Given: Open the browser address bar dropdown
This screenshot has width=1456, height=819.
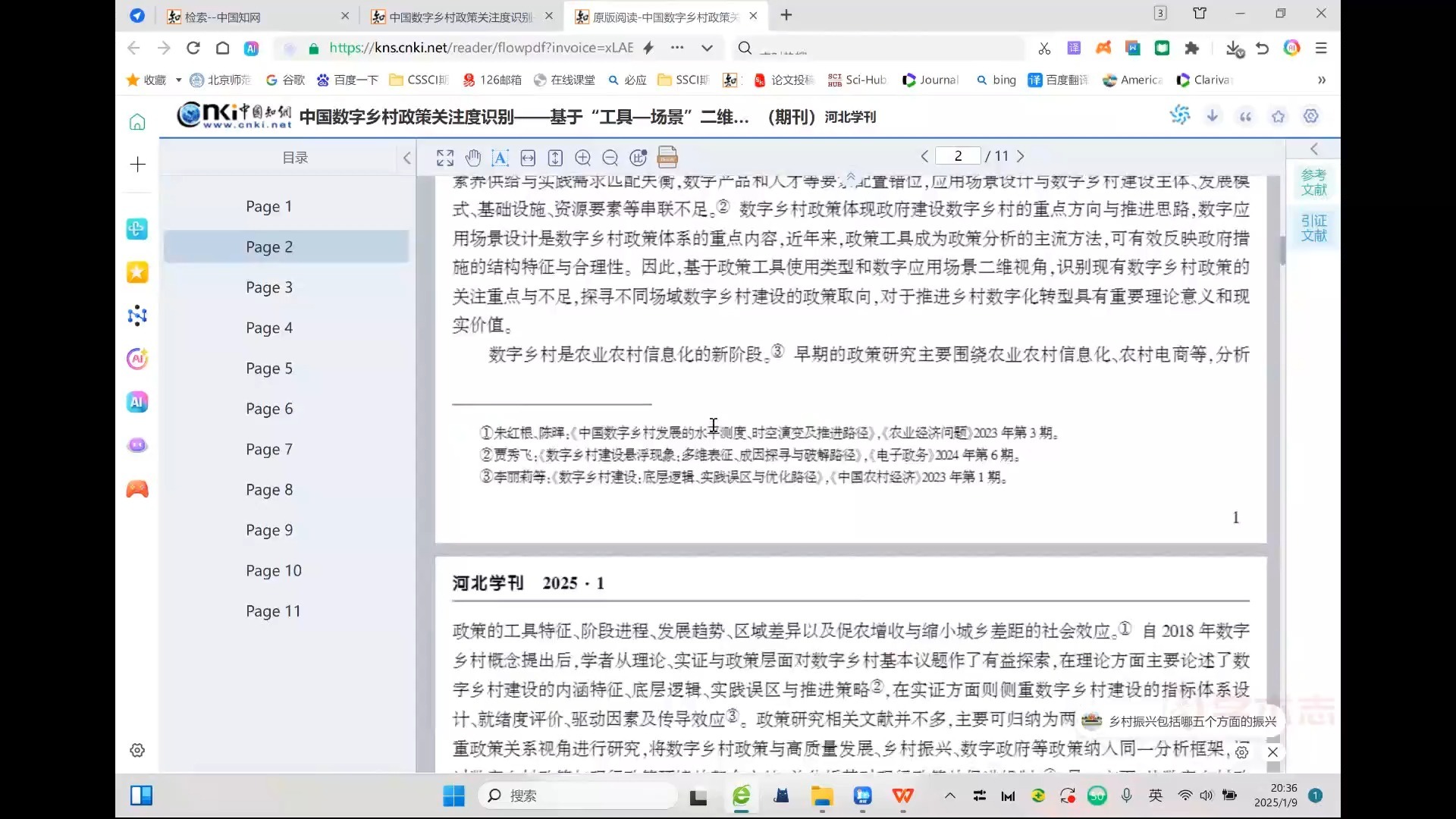Looking at the screenshot, I should (x=708, y=48).
